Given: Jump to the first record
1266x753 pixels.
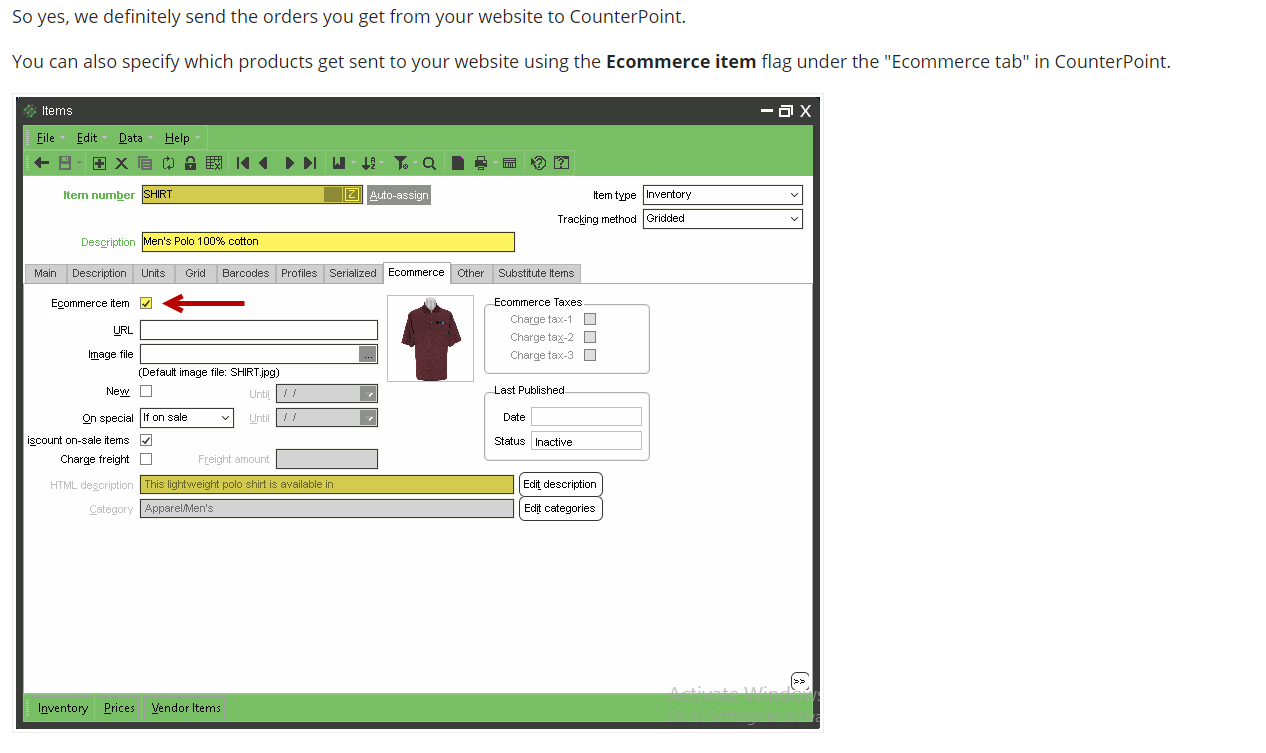Looking at the screenshot, I should (243, 163).
